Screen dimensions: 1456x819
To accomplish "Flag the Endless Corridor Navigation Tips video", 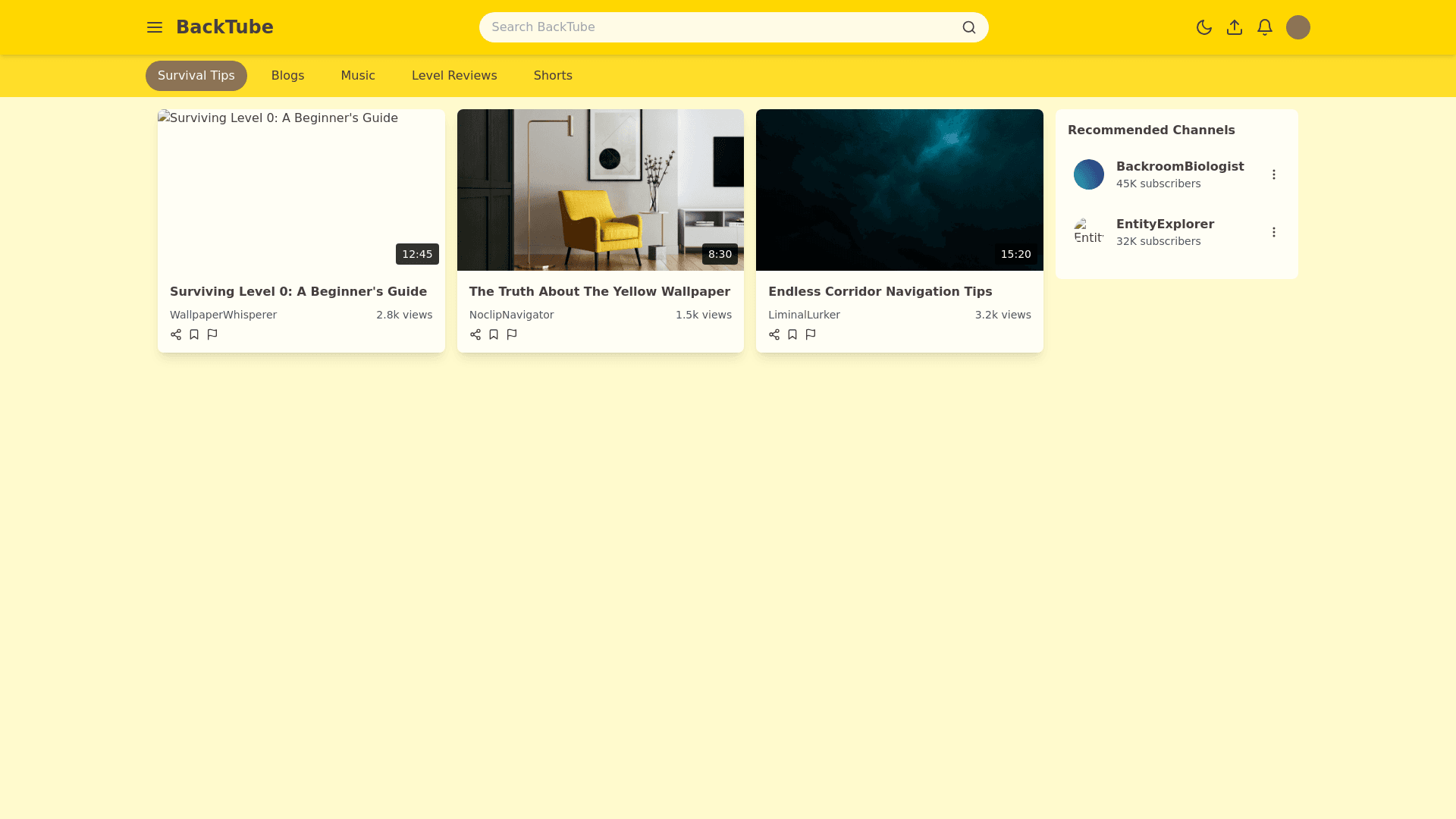I will pos(811,334).
